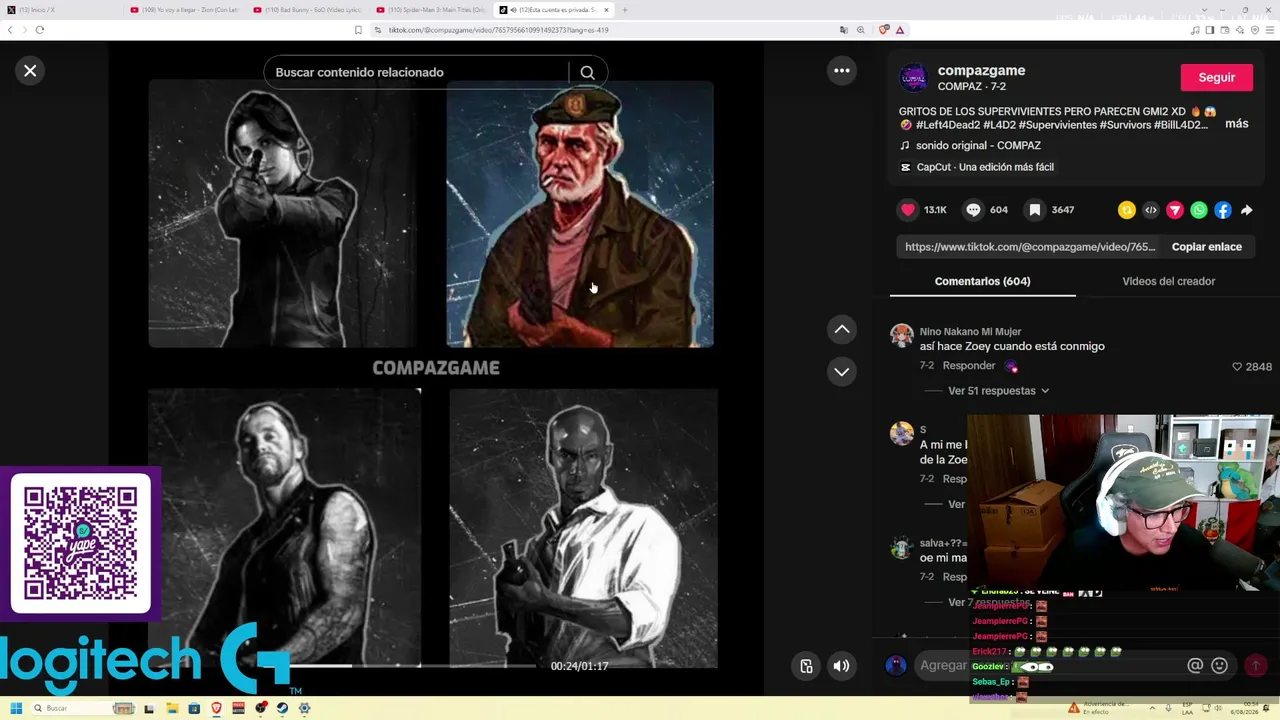The width and height of the screenshot is (1280, 720).
Task: Close the TikTok video viewer
Action: pos(30,71)
